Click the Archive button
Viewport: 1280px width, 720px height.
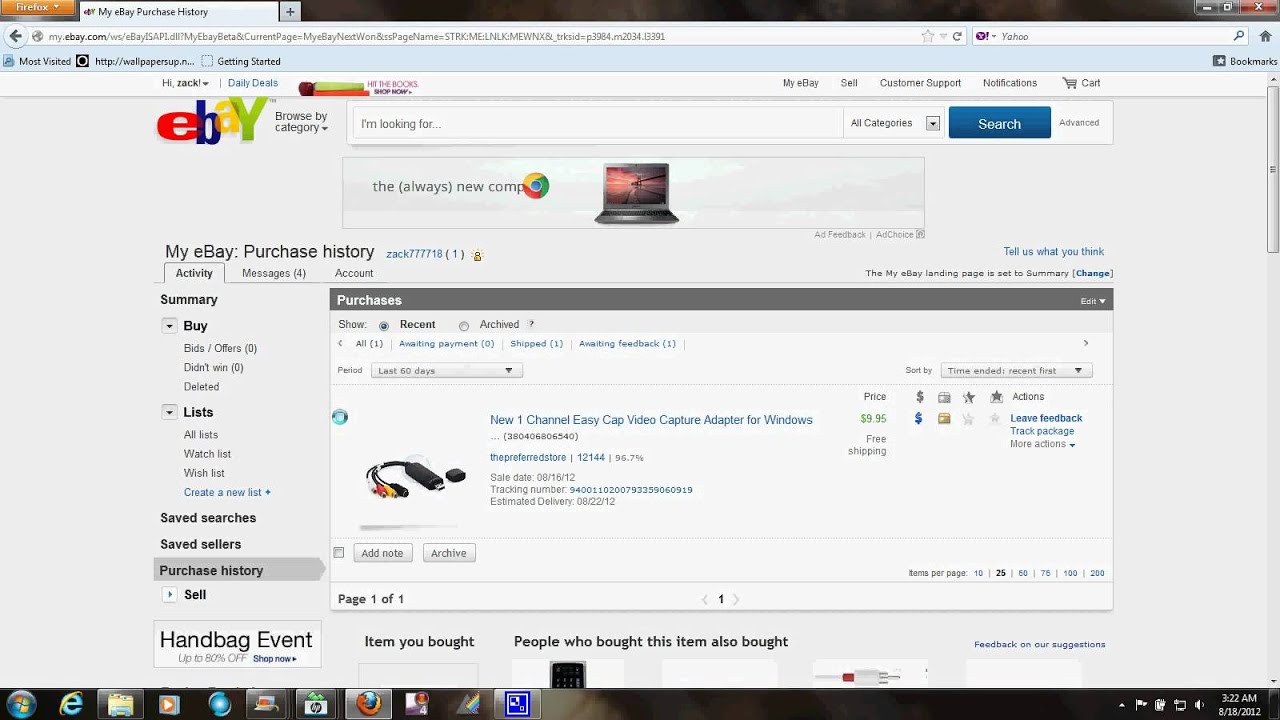click(448, 553)
